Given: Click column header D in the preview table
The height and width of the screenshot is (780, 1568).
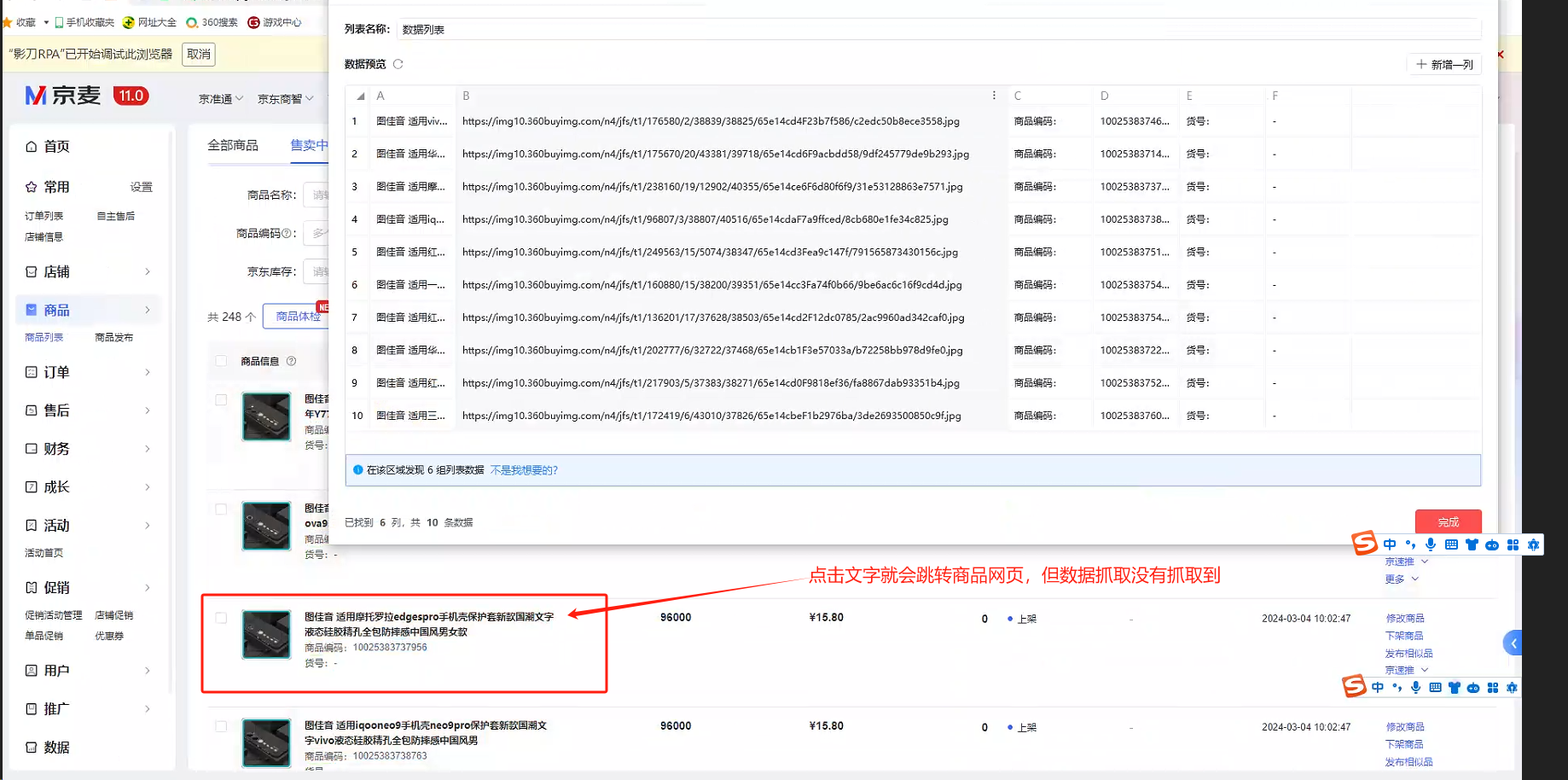Looking at the screenshot, I should [1135, 96].
